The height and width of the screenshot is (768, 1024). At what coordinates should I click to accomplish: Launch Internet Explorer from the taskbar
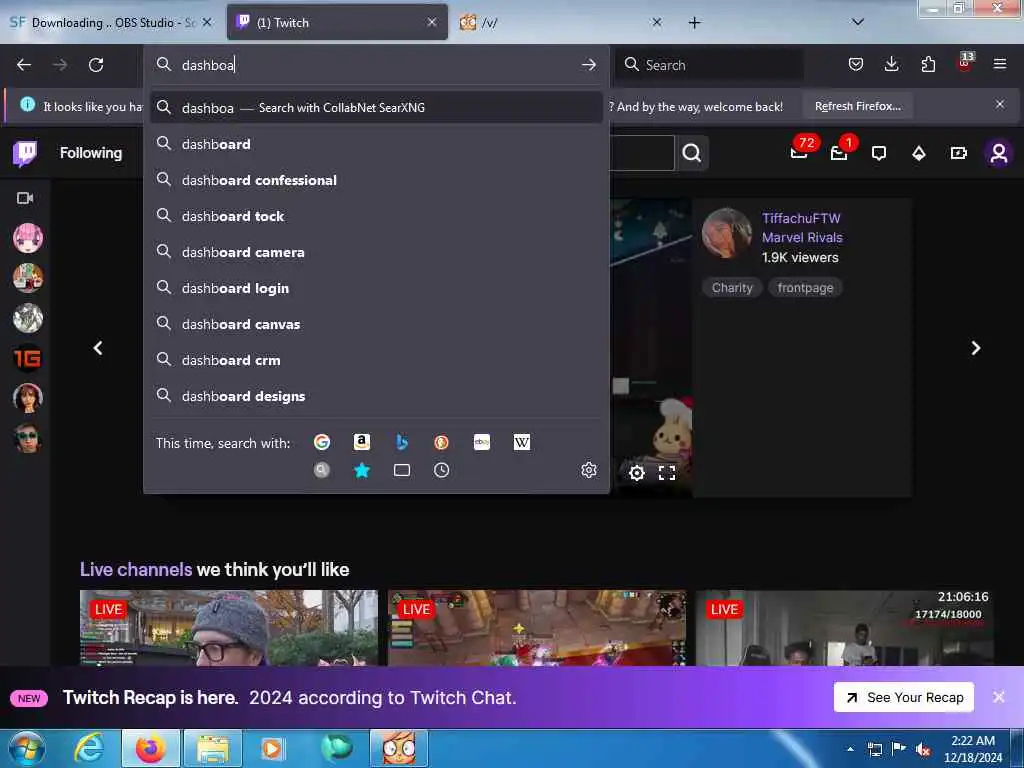click(x=88, y=749)
